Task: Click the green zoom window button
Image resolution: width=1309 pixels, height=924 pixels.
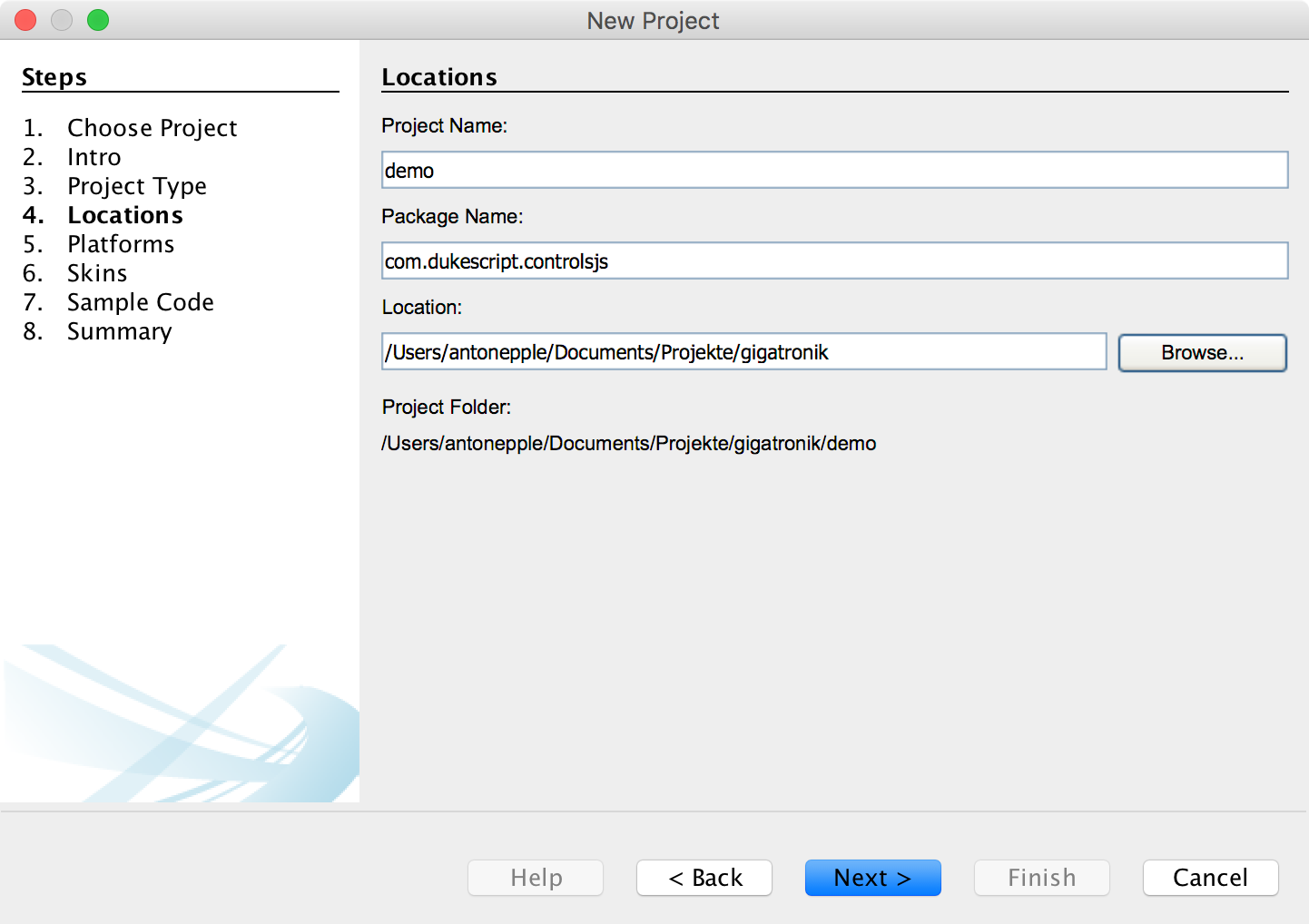Action: [x=98, y=20]
